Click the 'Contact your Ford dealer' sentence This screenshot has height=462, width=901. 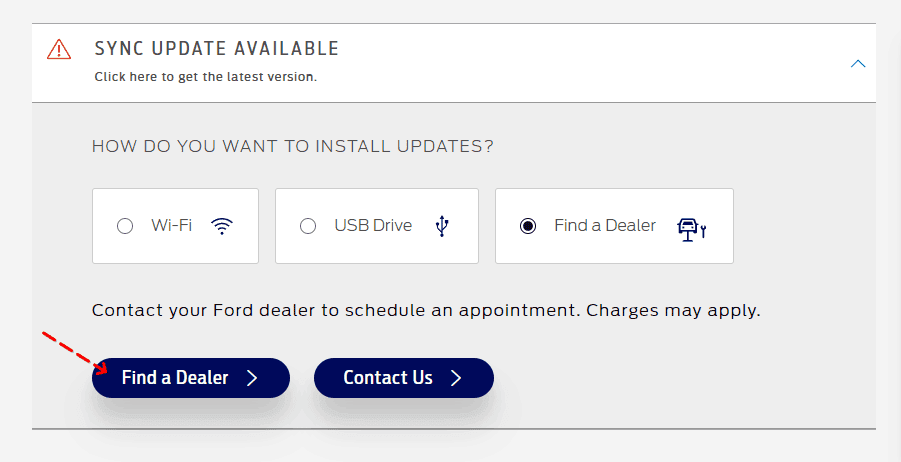pos(426,311)
